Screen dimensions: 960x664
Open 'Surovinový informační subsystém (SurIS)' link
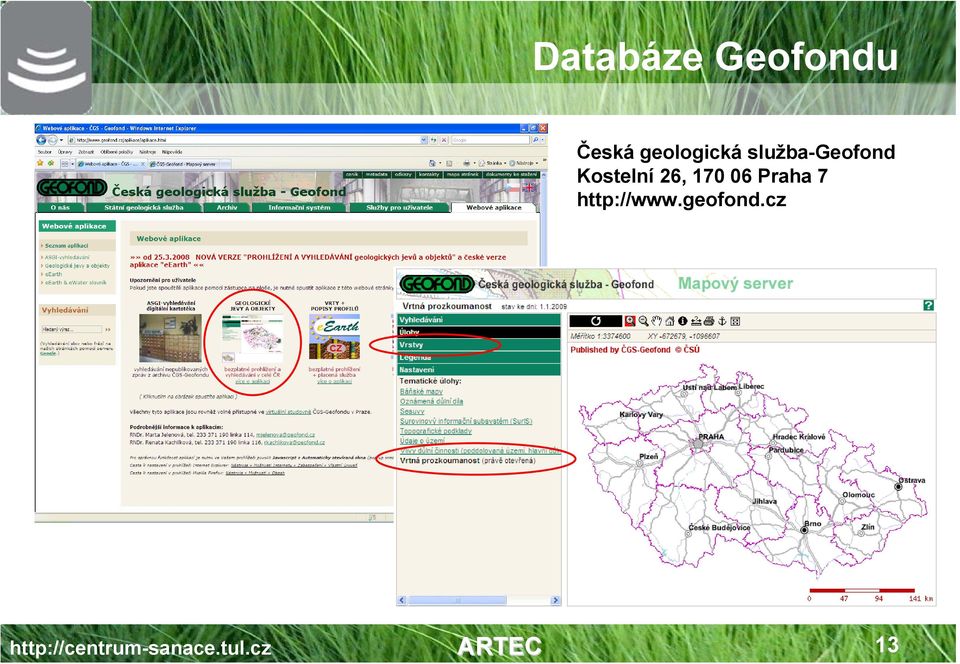[x=466, y=421]
